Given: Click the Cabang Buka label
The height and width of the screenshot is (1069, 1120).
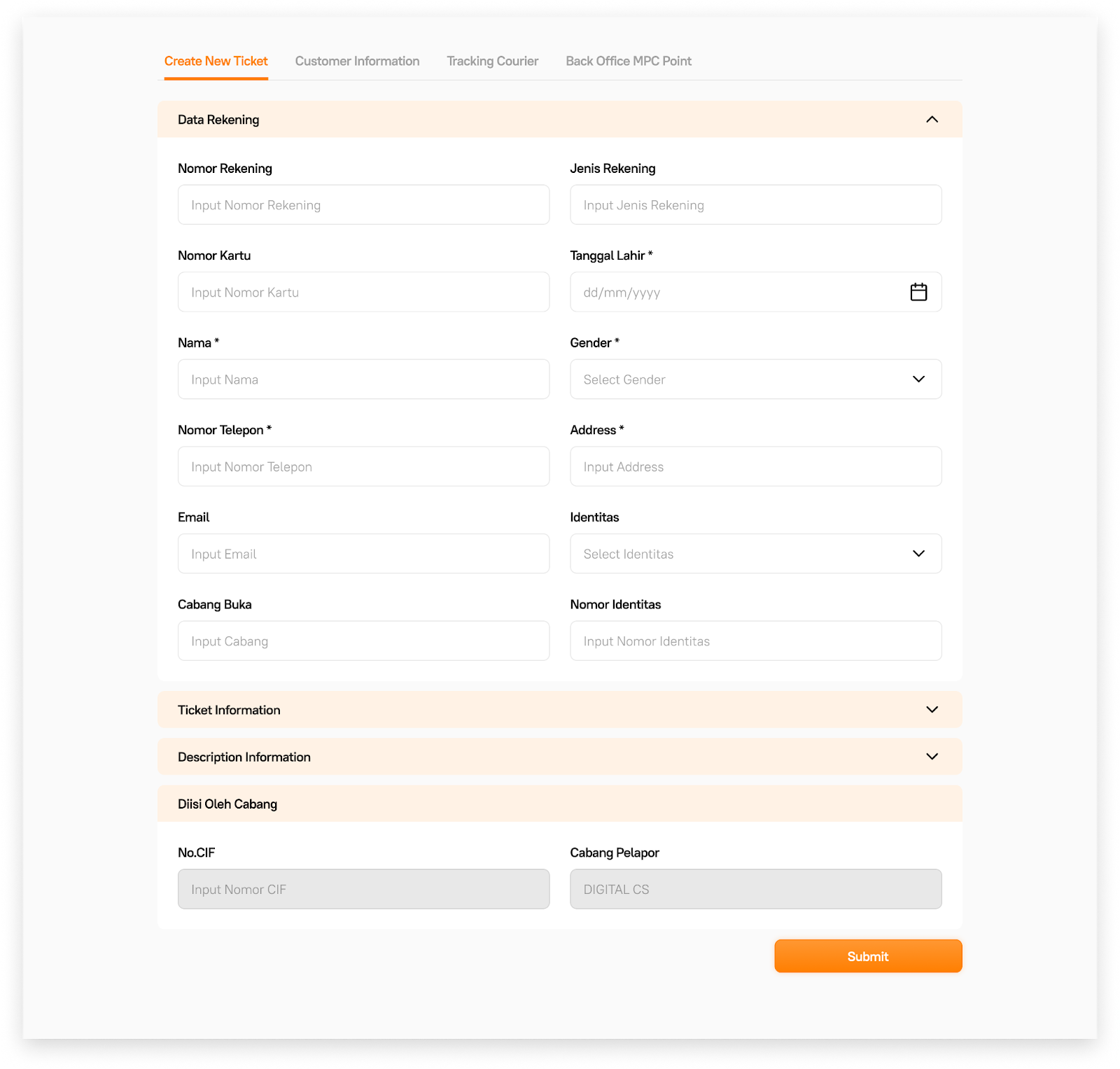Looking at the screenshot, I should click(x=215, y=605).
